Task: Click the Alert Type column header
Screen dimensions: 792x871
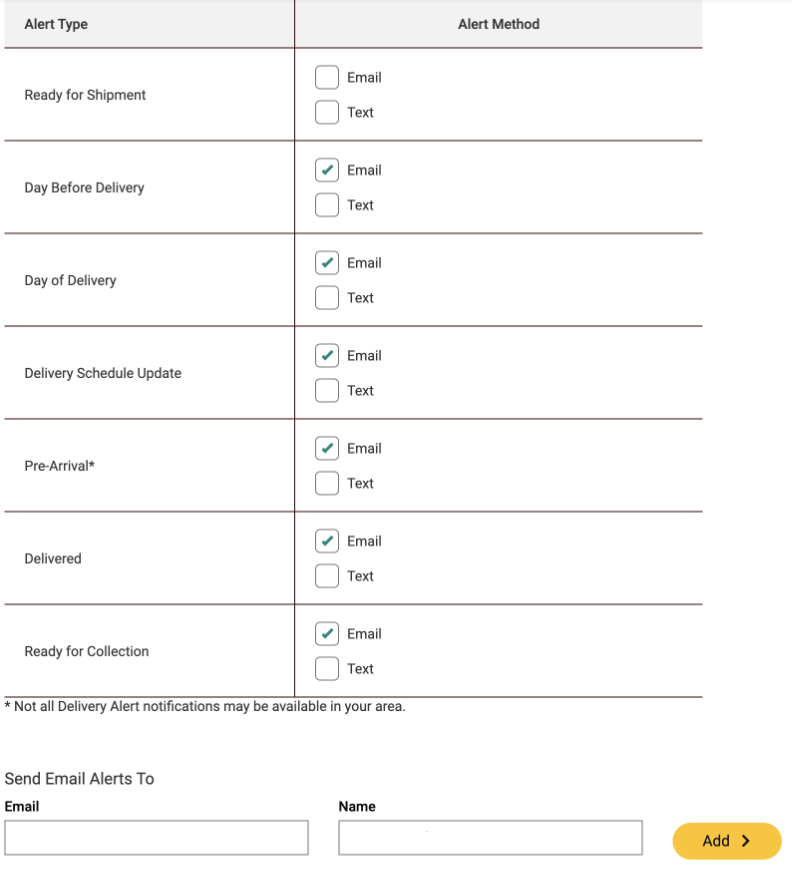Action: click(x=56, y=24)
